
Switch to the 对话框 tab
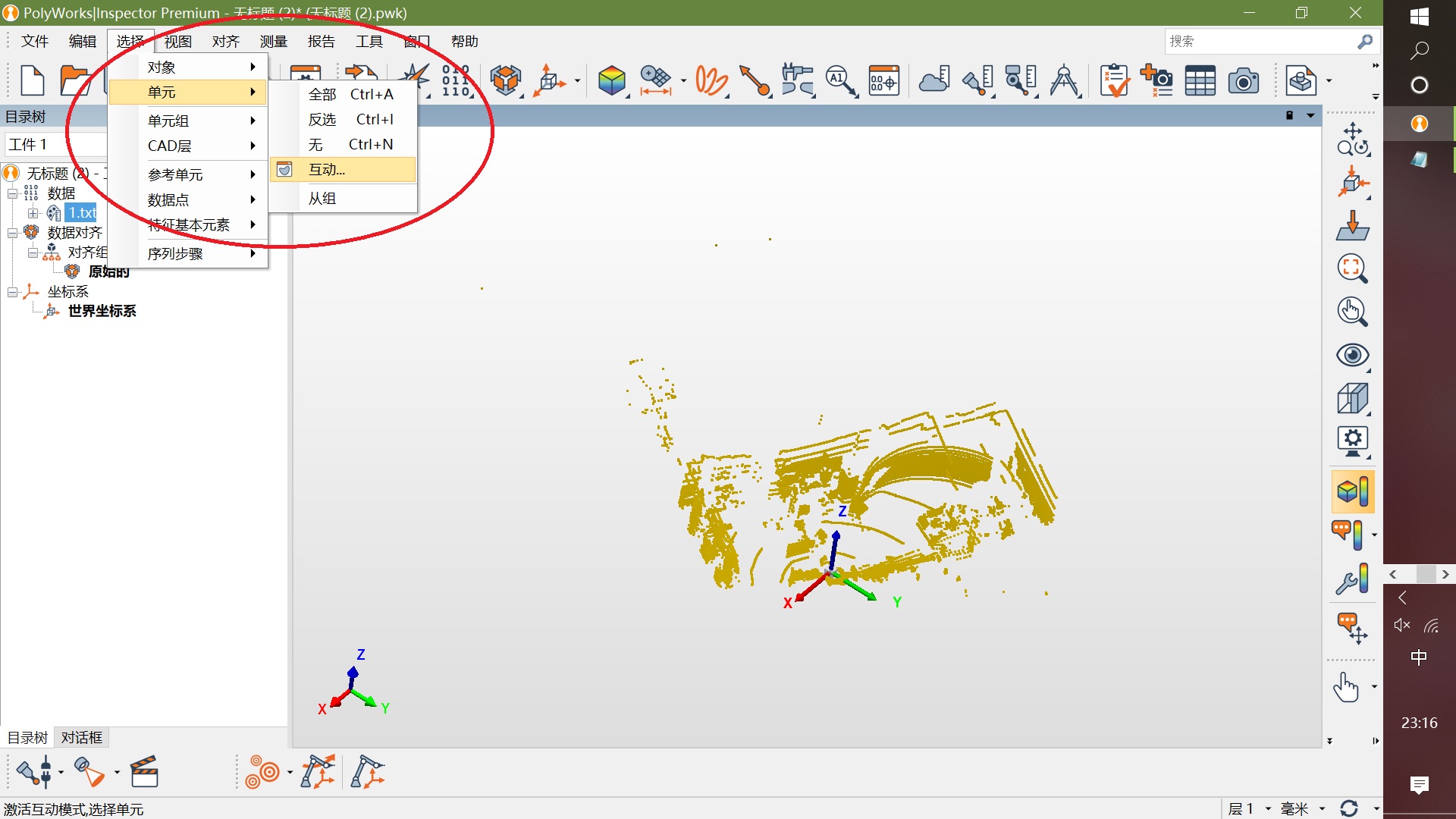pos(81,737)
